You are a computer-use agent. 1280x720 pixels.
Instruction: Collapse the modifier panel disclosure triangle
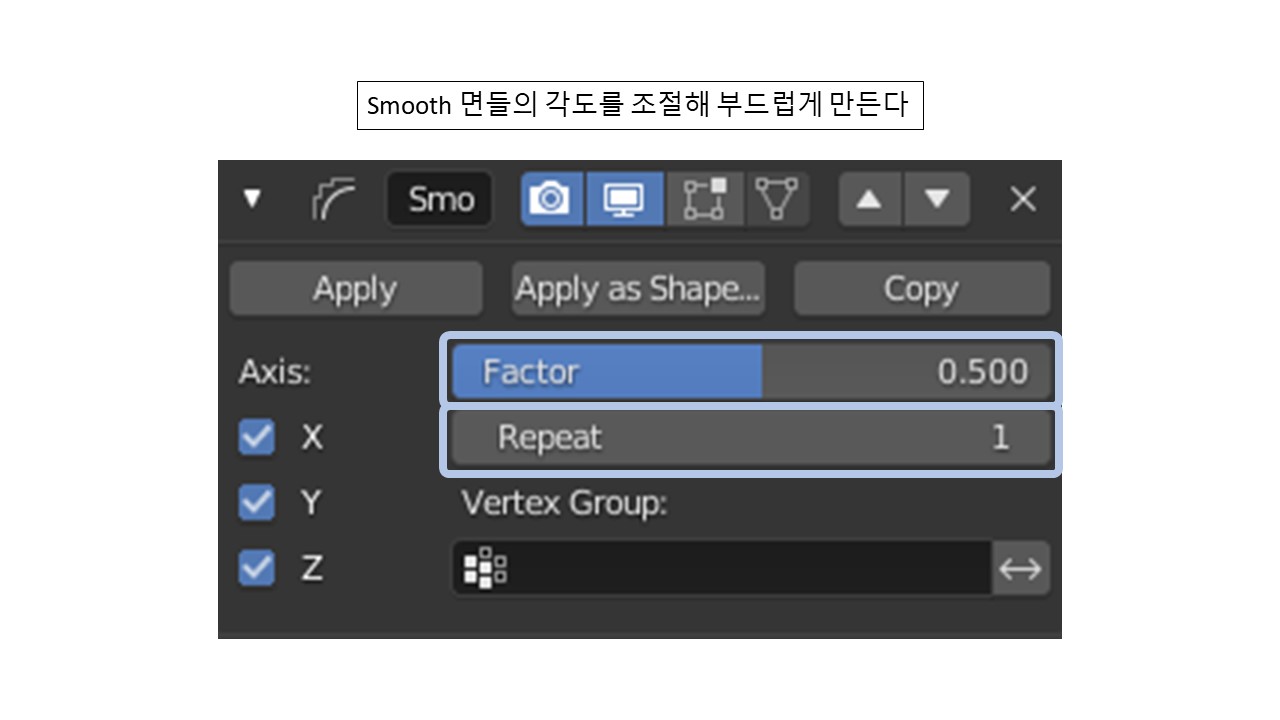click(x=253, y=198)
